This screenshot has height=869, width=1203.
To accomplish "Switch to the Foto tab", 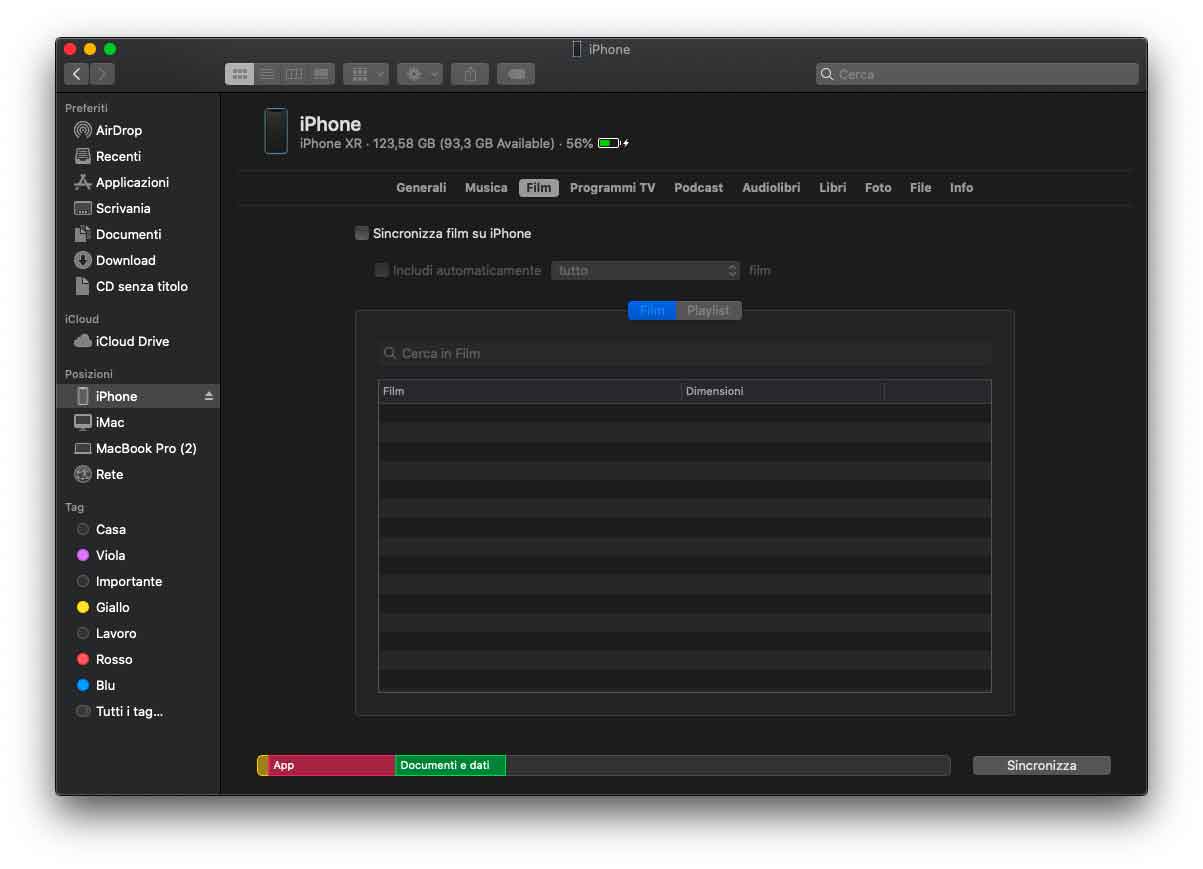I will [878, 188].
